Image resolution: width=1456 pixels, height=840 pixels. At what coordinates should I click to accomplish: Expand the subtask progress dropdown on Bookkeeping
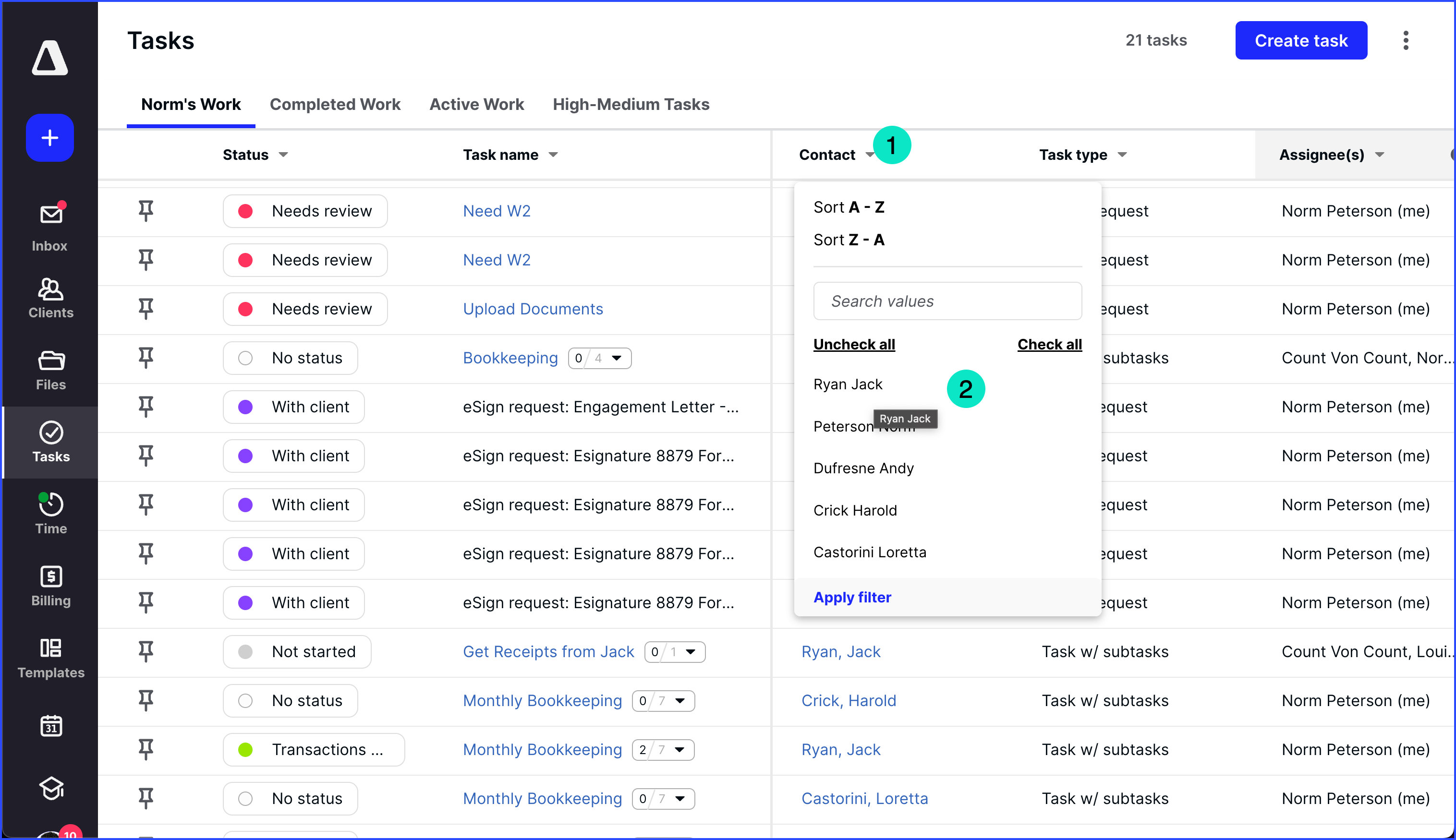617,358
